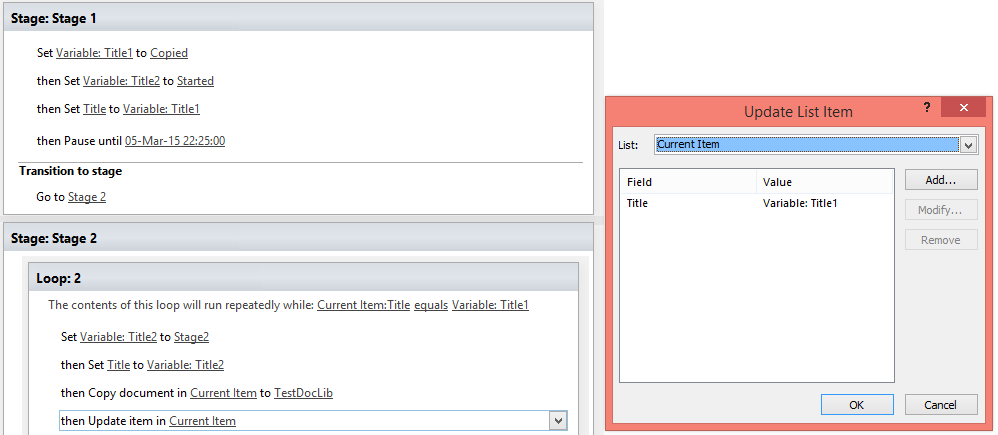Image resolution: width=998 pixels, height=435 pixels.
Task: Select the Transition to stage section label
Action: [71, 171]
